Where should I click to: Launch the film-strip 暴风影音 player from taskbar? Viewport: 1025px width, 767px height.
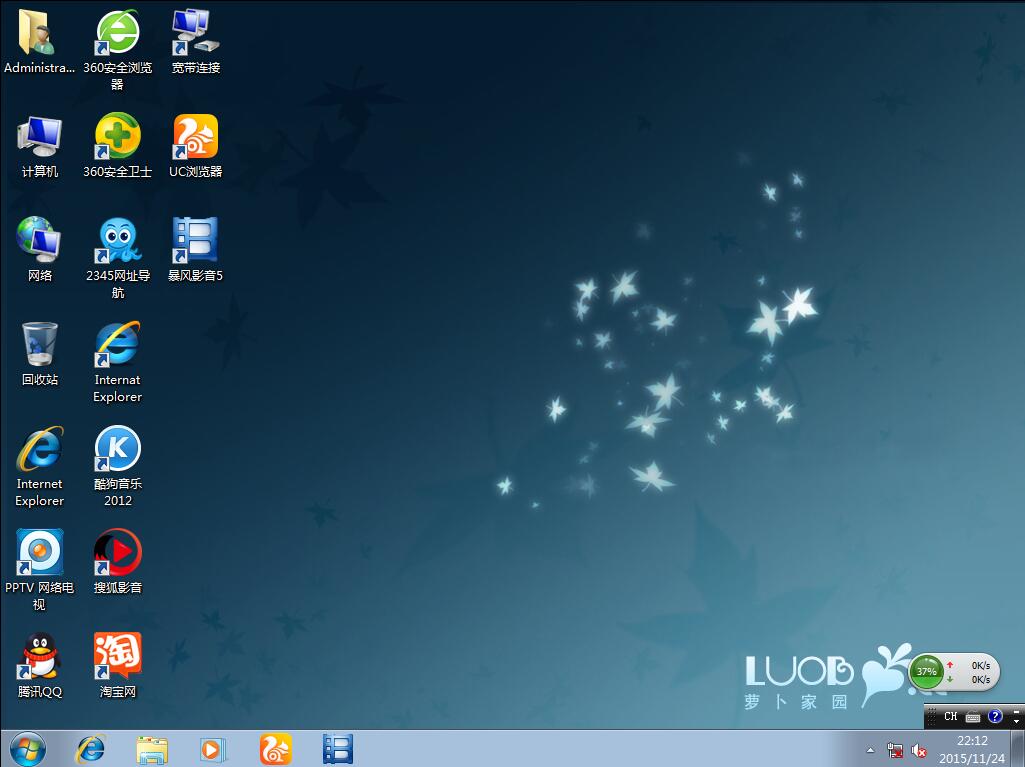(x=338, y=749)
